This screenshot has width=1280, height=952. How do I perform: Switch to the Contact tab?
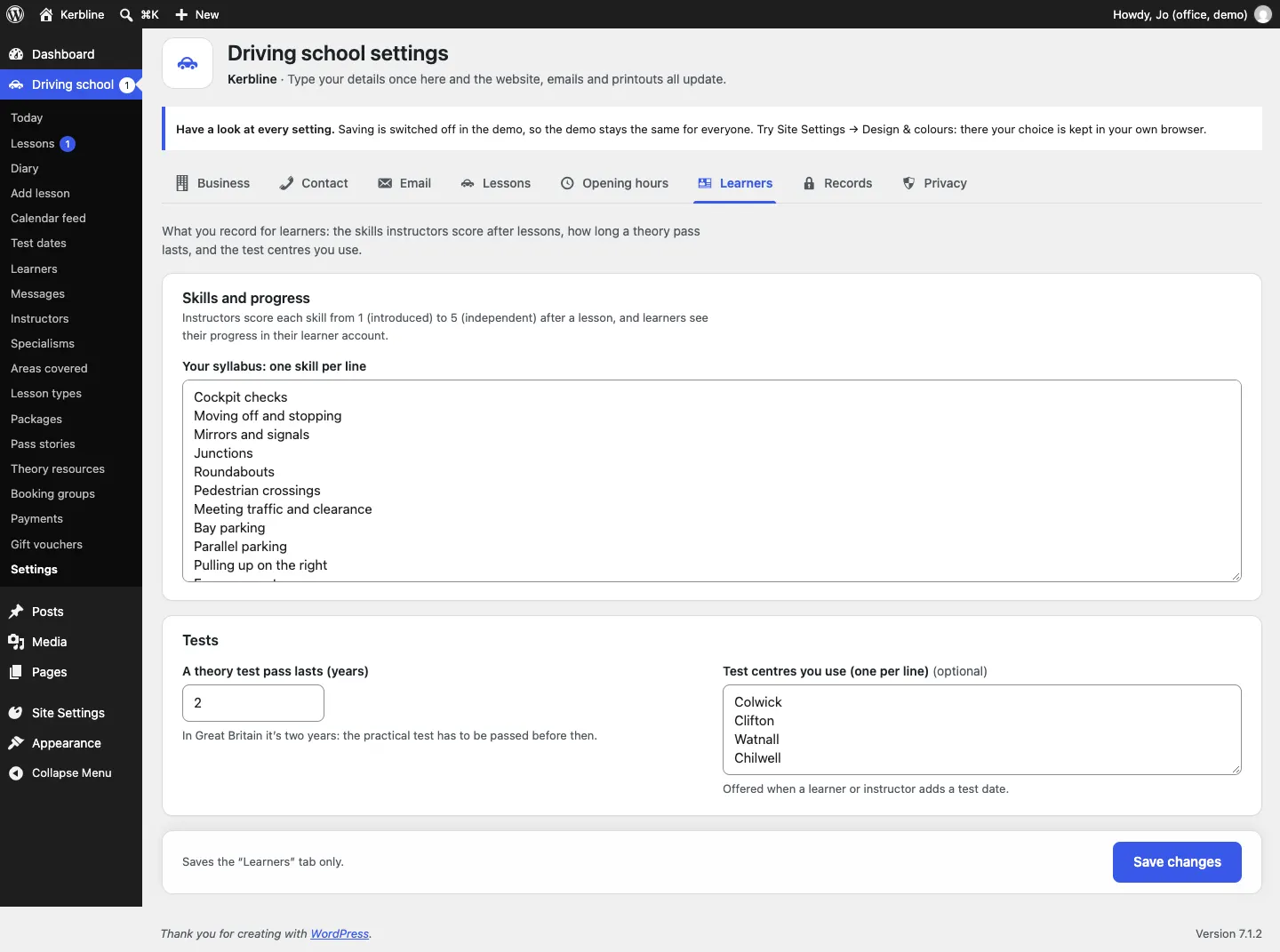pyautogui.click(x=314, y=183)
